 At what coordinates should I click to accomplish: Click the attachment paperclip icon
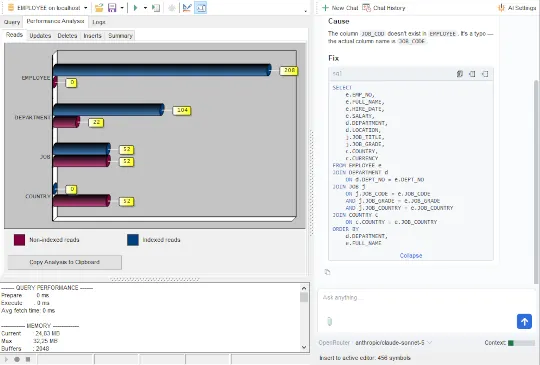pyautogui.click(x=330, y=321)
